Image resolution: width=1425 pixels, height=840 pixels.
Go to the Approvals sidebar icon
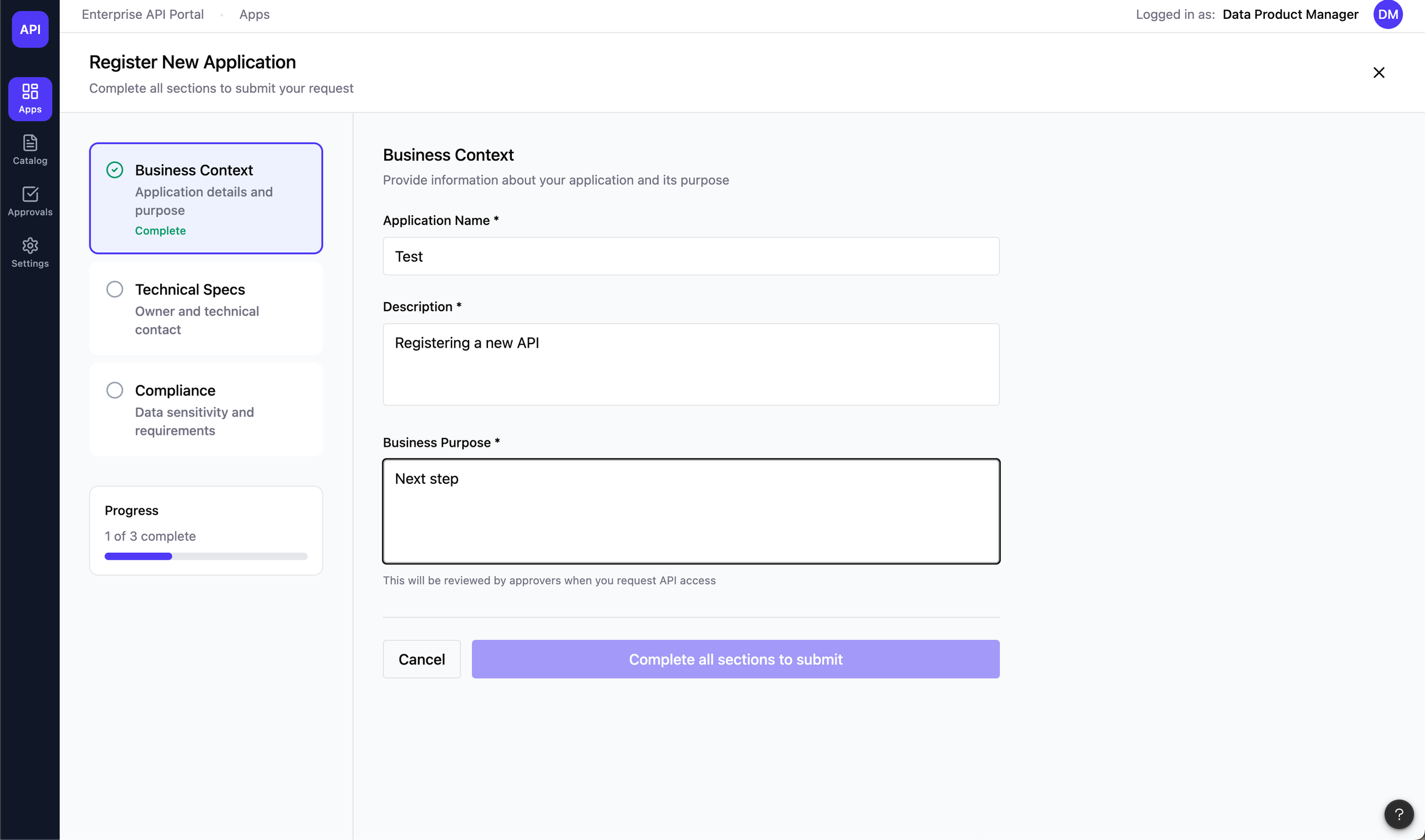click(30, 201)
